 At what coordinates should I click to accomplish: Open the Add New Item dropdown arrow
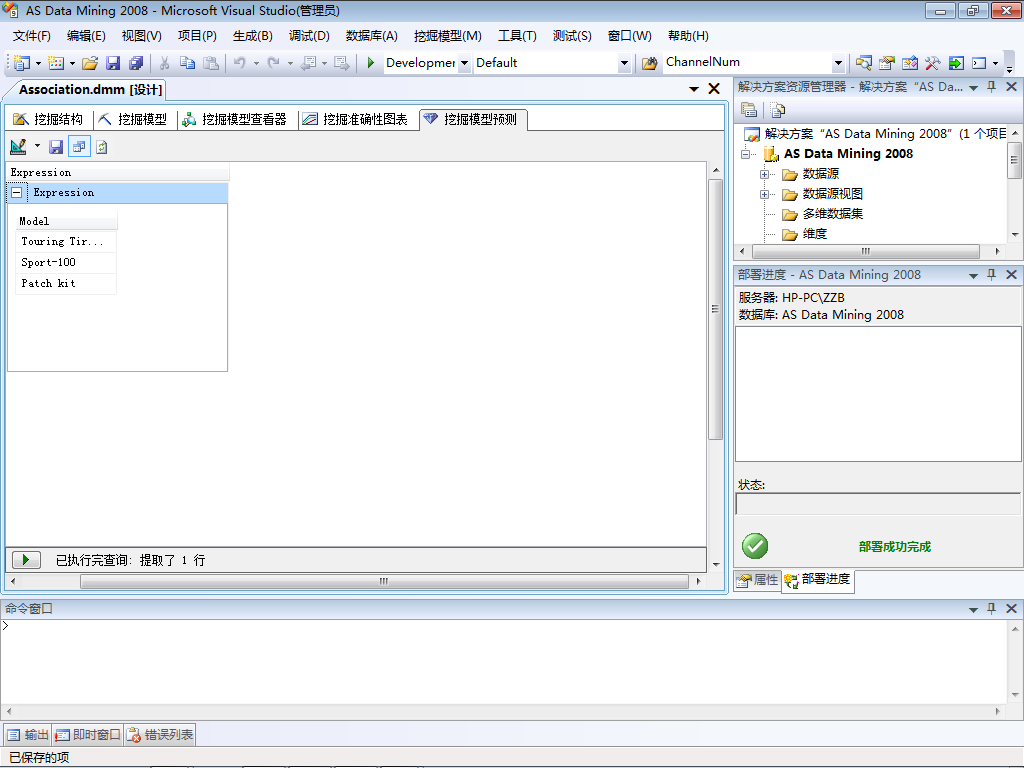tap(72, 63)
